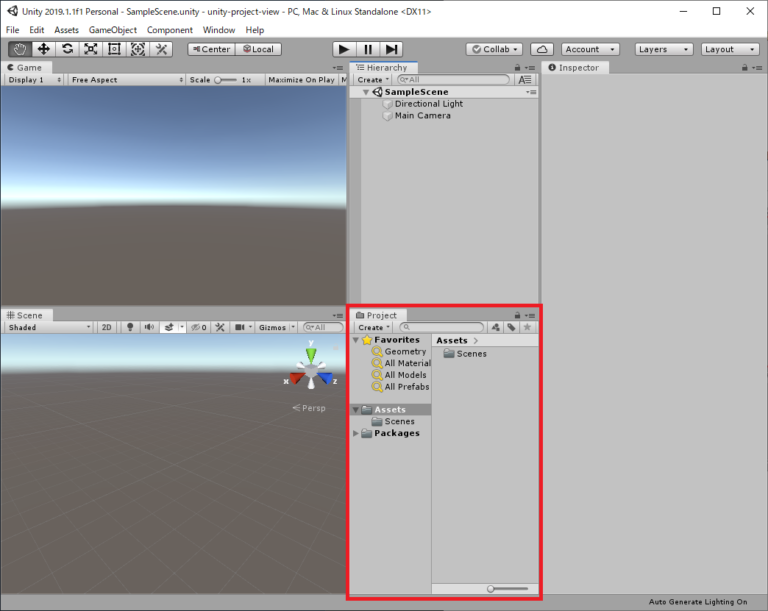Select the custom editor tools icon

pos(161,49)
